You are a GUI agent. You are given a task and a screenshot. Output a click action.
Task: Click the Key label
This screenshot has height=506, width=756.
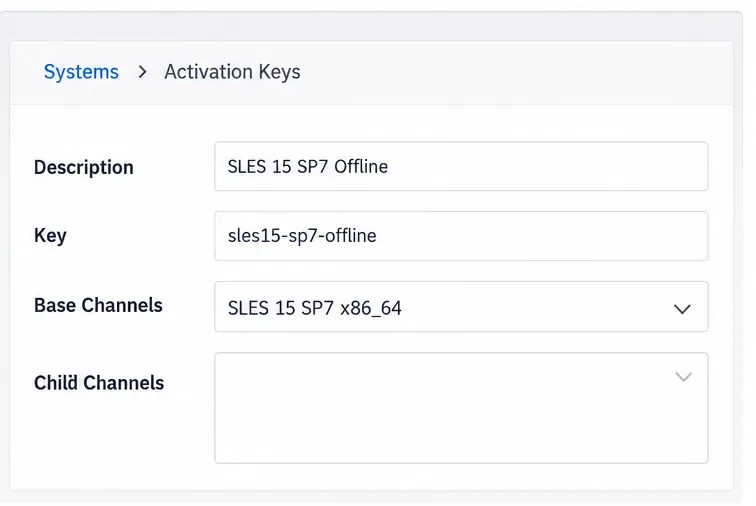point(50,236)
